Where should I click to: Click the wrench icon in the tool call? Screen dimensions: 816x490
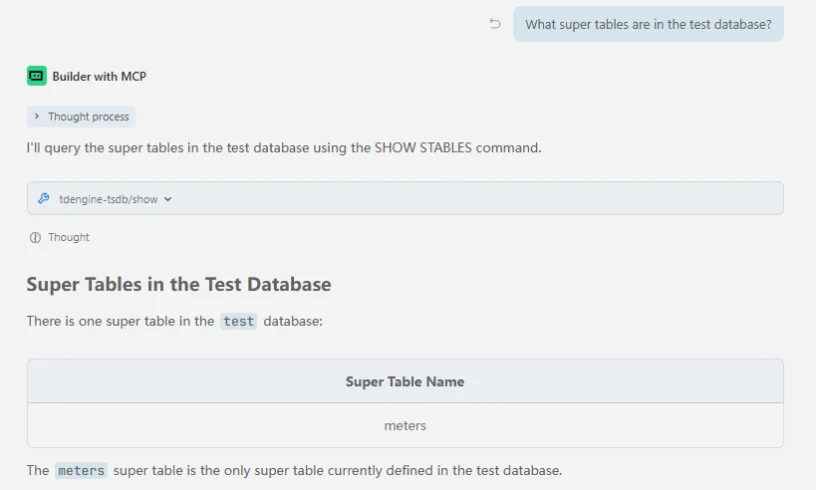point(44,199)
